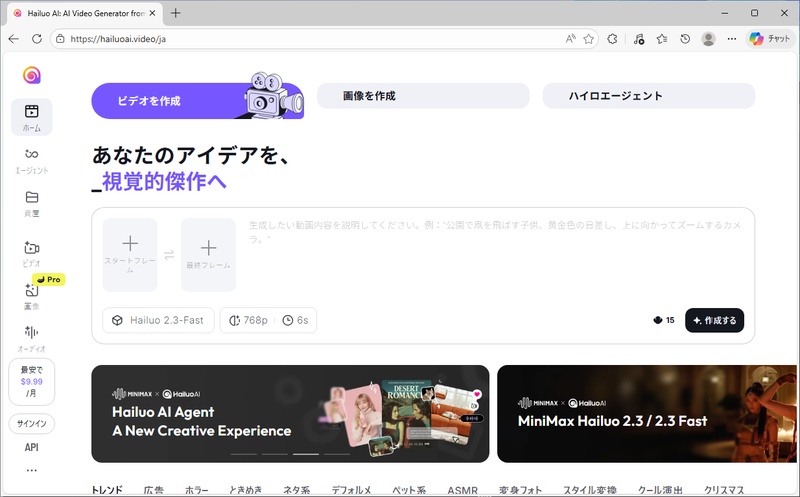The width and height of the screenshot is (800, 497).
Task: Click the sidebar three-dots more icon
Action: tap(32, 470)
